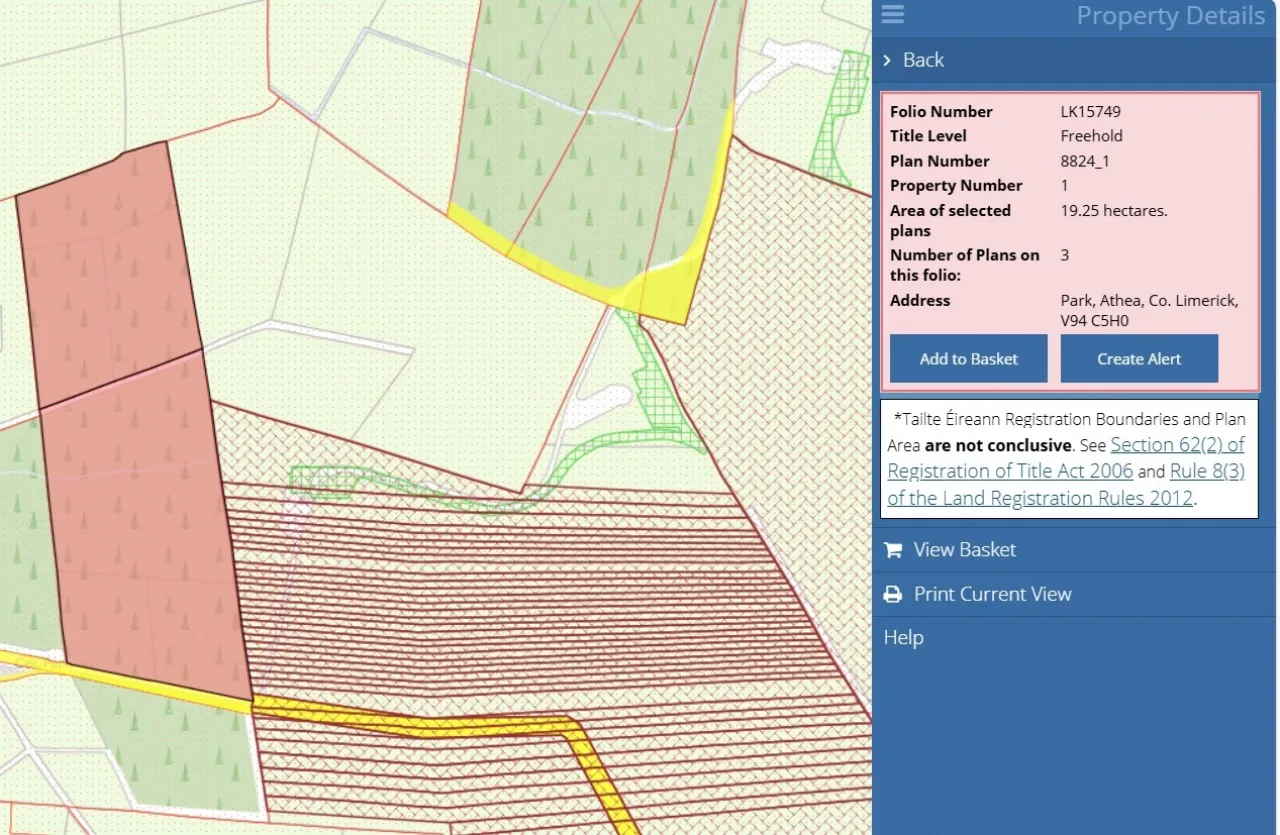Select the View Basket text label
Screen dimensions: 1280x835
pos(964,550)
